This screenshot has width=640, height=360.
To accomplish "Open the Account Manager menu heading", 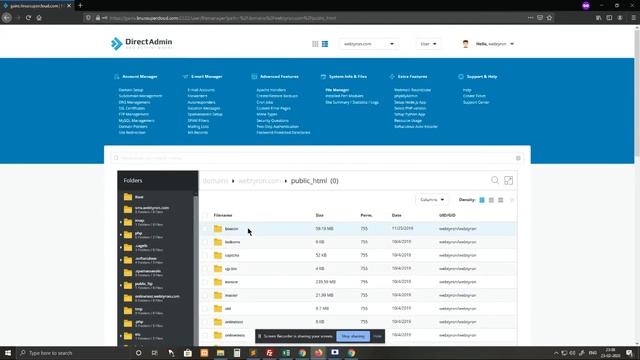I will [x=140, y=76].
